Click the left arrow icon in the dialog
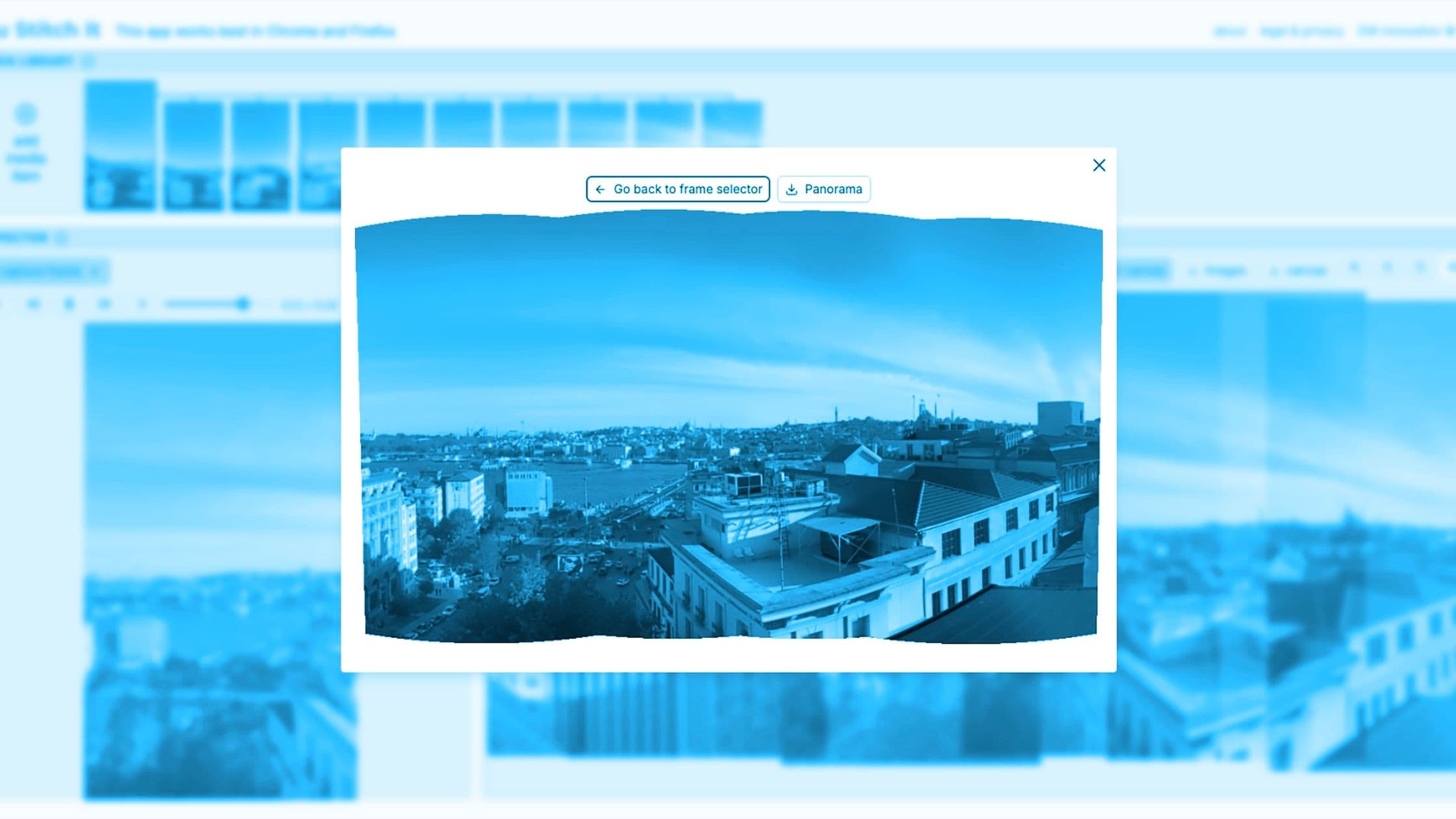Image resolution: width=1456 pixels, height=819 pixels. [600, 189]
